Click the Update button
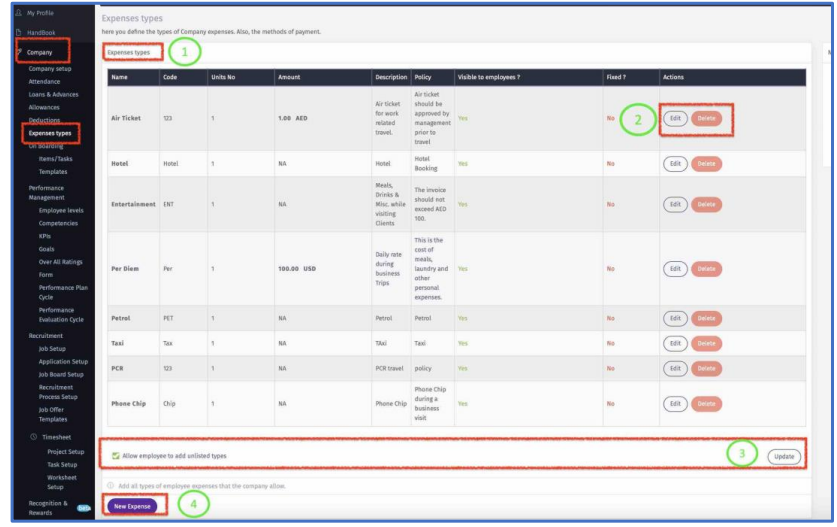The image size is (837, 527). coord(783,456)
